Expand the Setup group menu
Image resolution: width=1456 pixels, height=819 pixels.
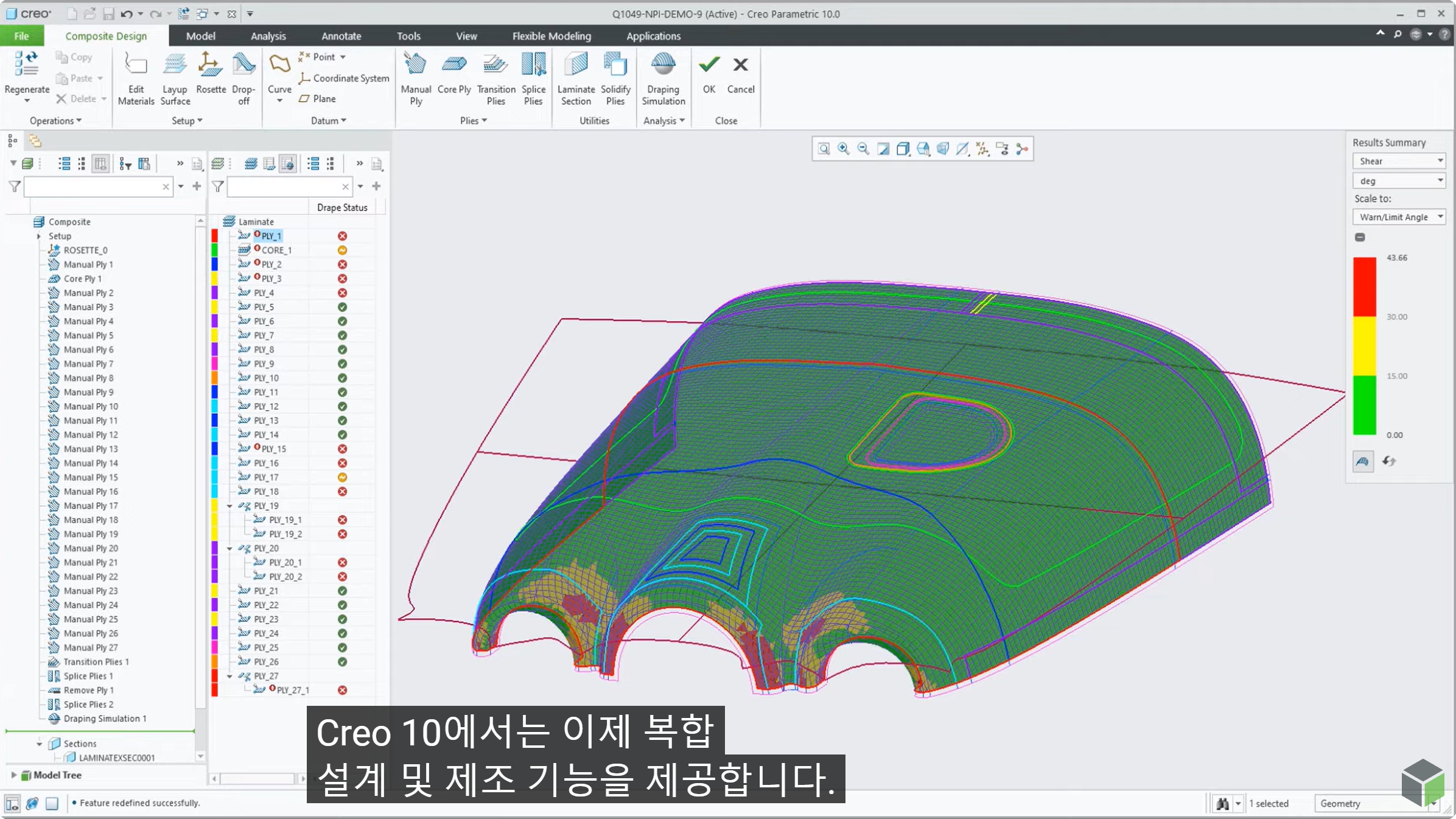pyautogui.click(x=187, y=120)
